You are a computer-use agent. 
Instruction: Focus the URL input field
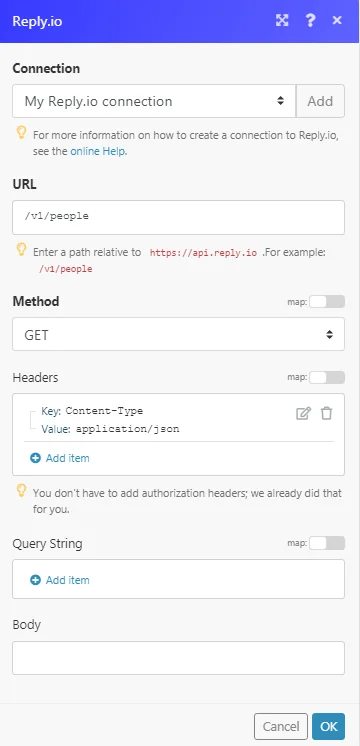[x=178, y=217]
